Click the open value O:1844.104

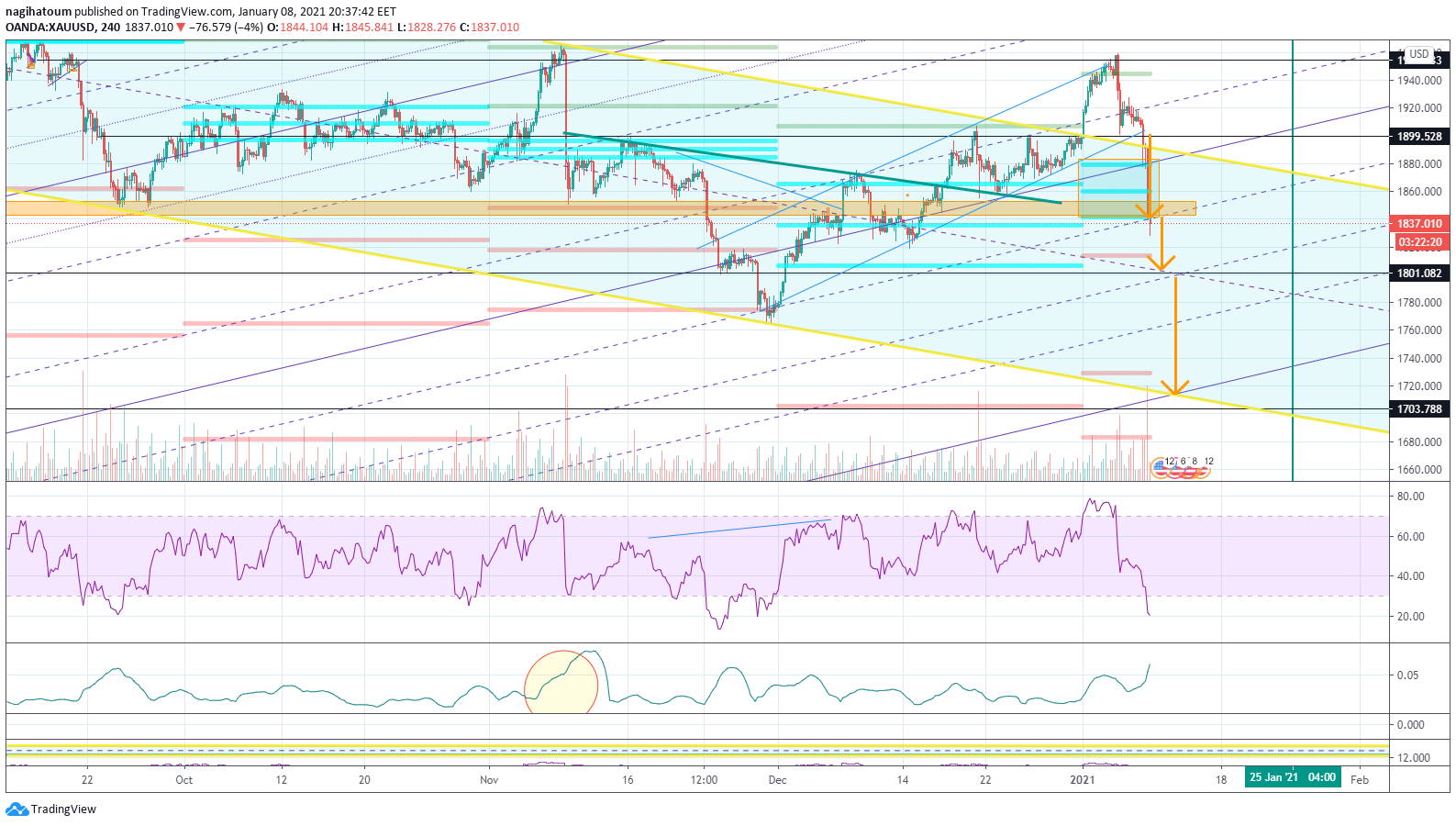tap(297, 27)
